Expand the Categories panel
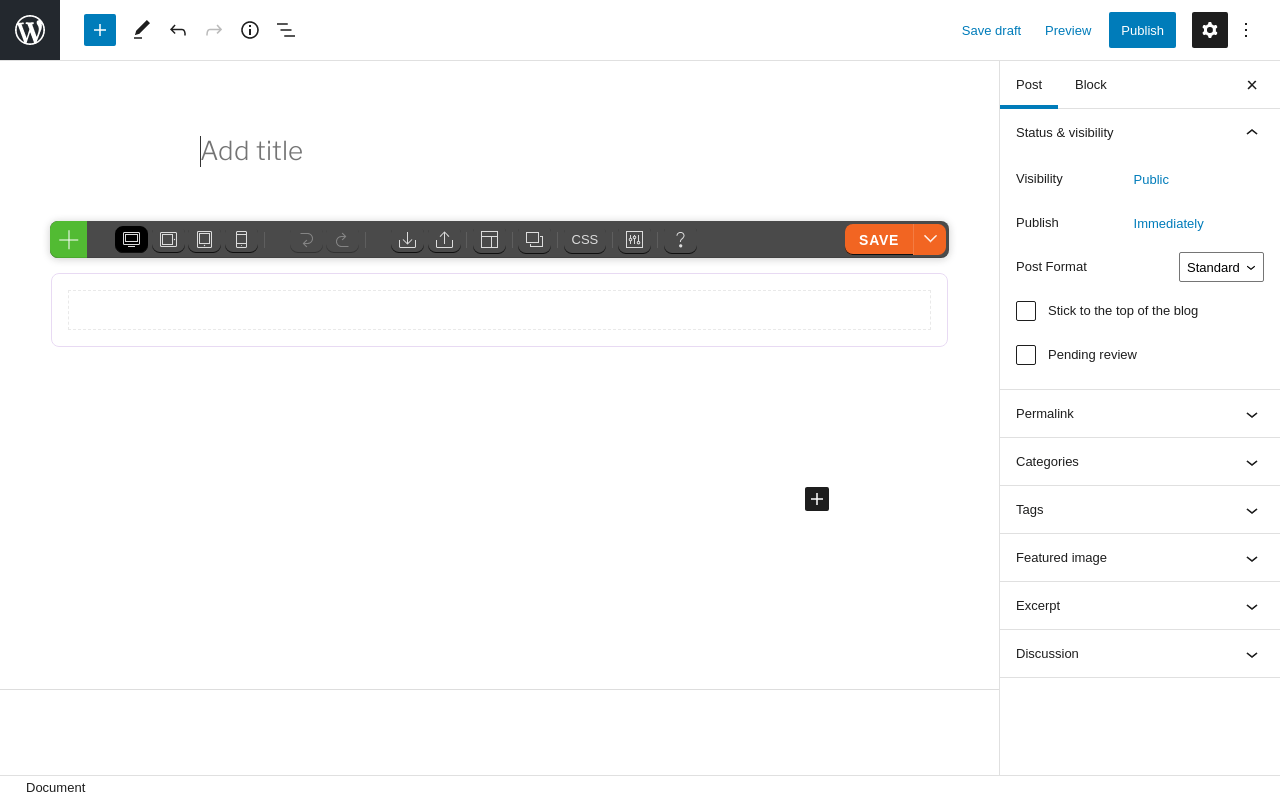Viewport: 1280px width, 800px height. click(1140, 462)
